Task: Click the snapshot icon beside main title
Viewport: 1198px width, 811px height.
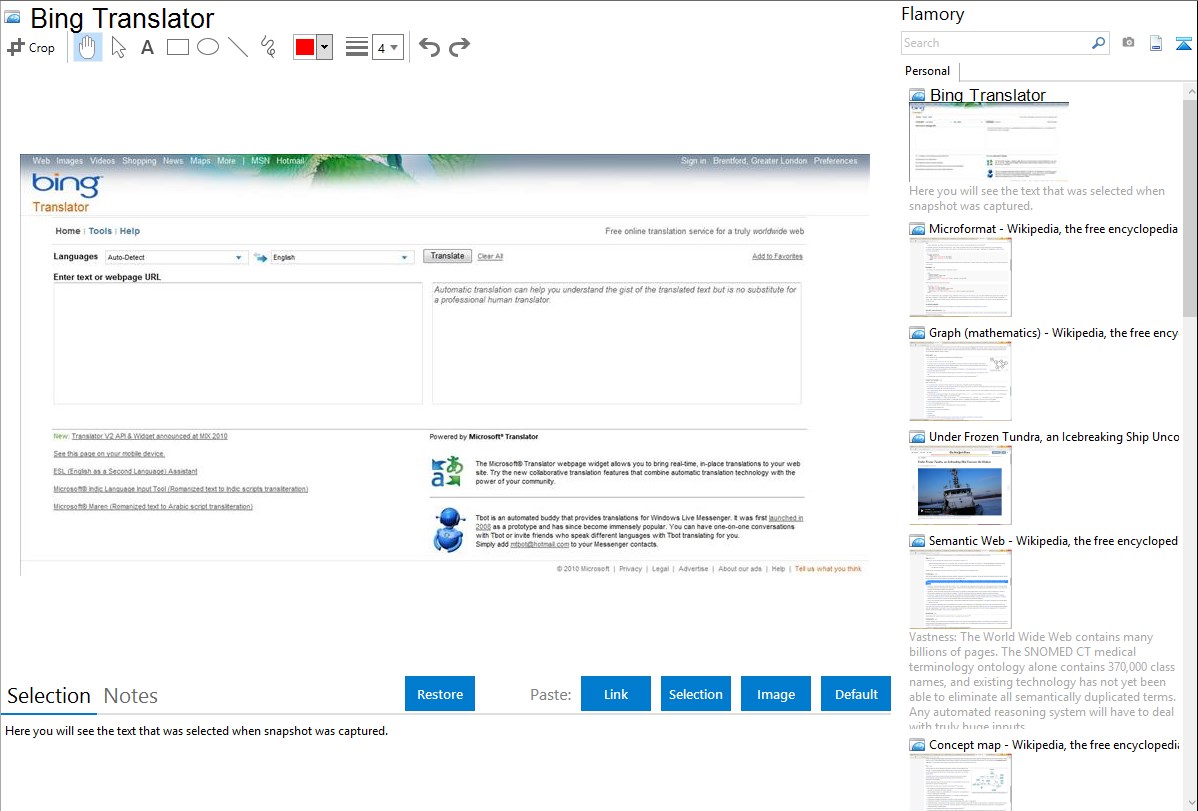Action: pos(12,18)
